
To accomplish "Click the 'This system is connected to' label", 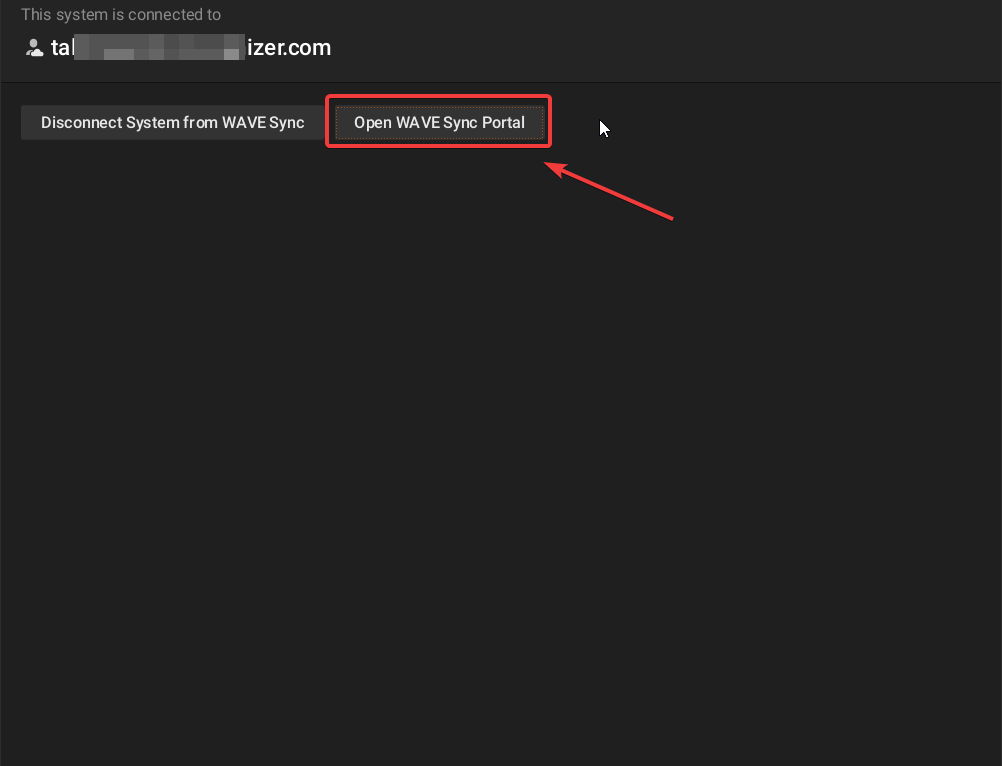I will [x=121, y=15].
